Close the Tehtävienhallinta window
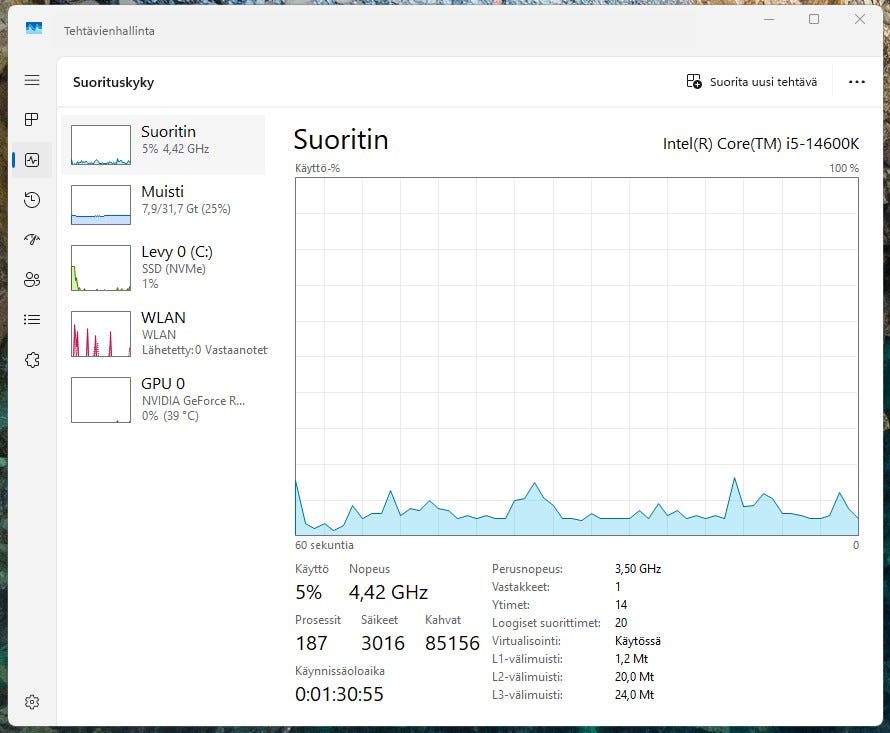The image size is (890, 733). (x=860, y=20)
